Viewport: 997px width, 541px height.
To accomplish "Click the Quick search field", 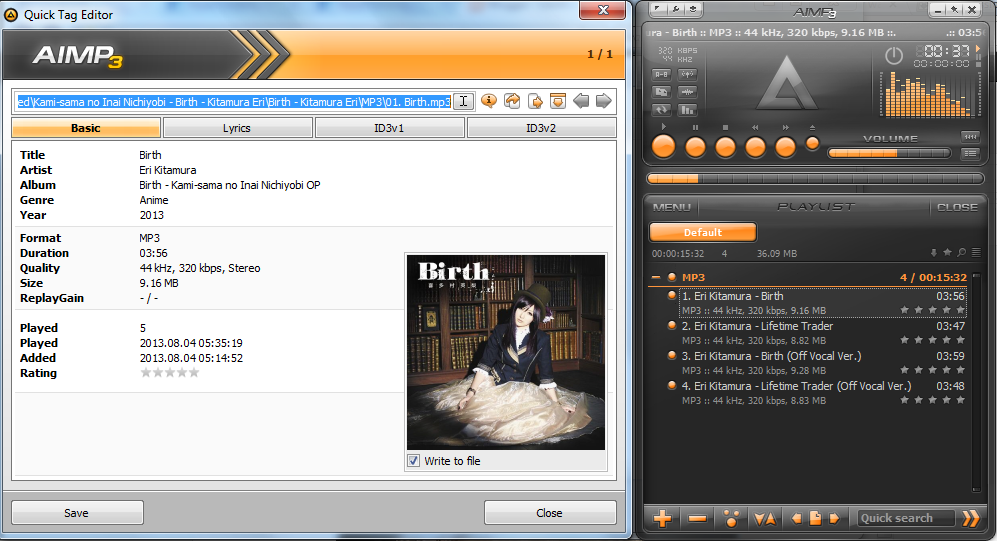I will pyautogui.click(x=905, y=518).
